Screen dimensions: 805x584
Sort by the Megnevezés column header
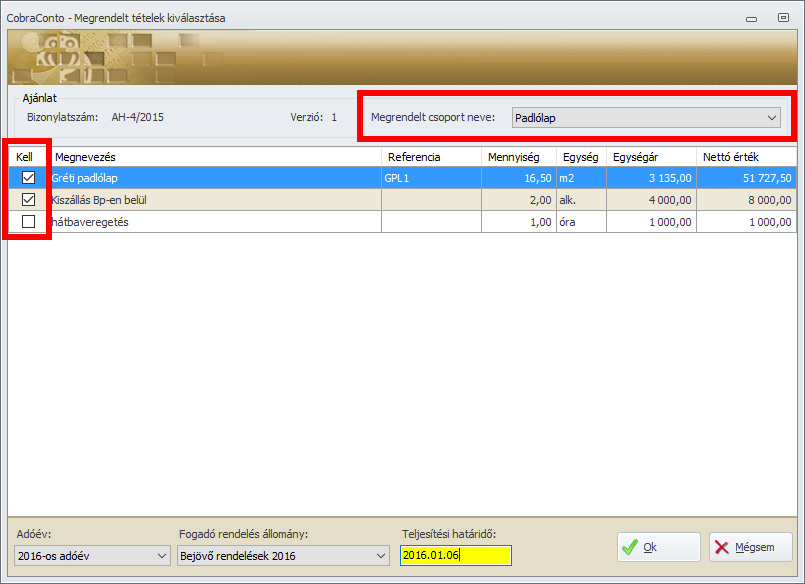(x=217, y=157)
